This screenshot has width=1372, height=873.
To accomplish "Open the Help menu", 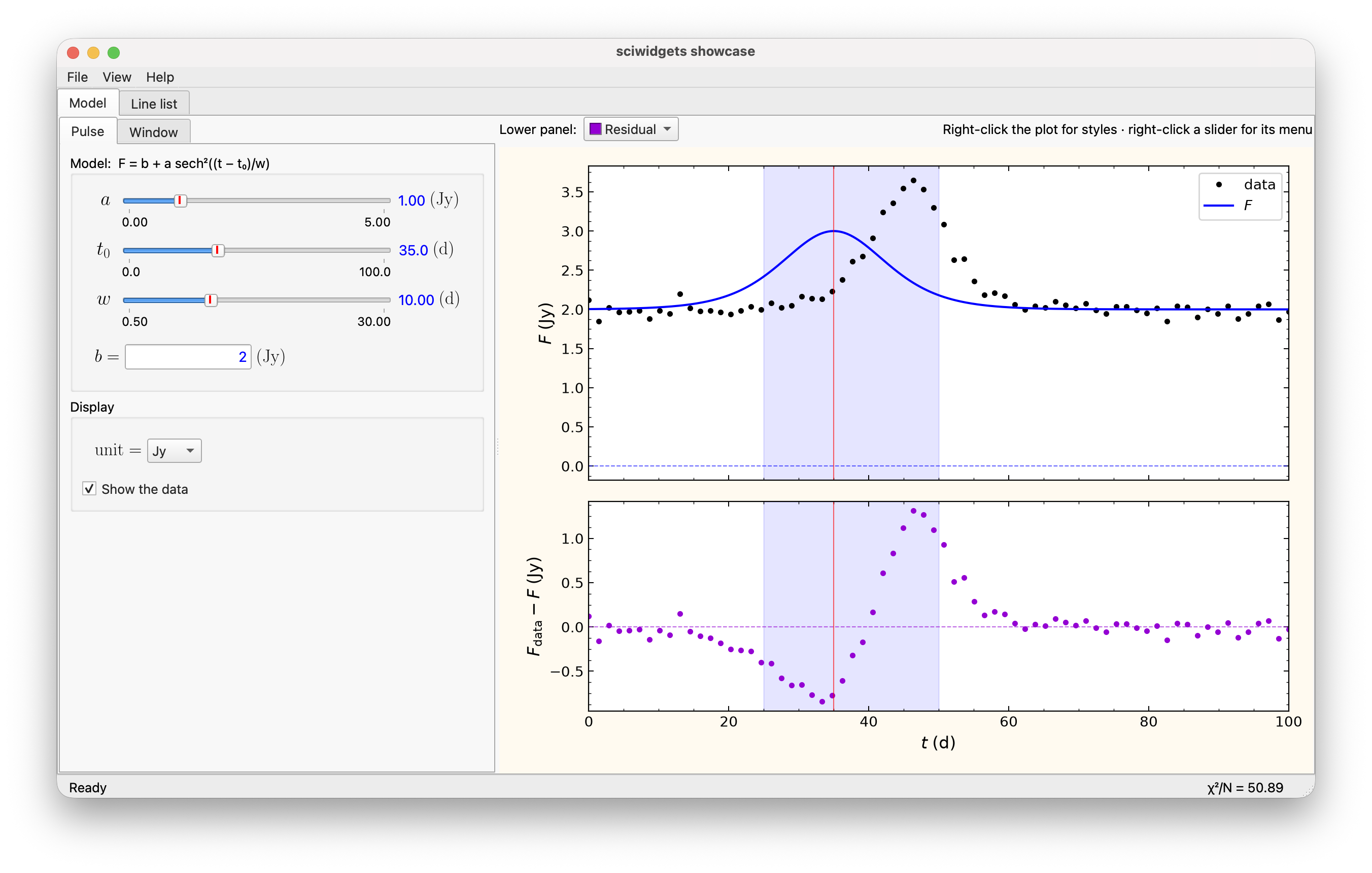I will 159,77.
